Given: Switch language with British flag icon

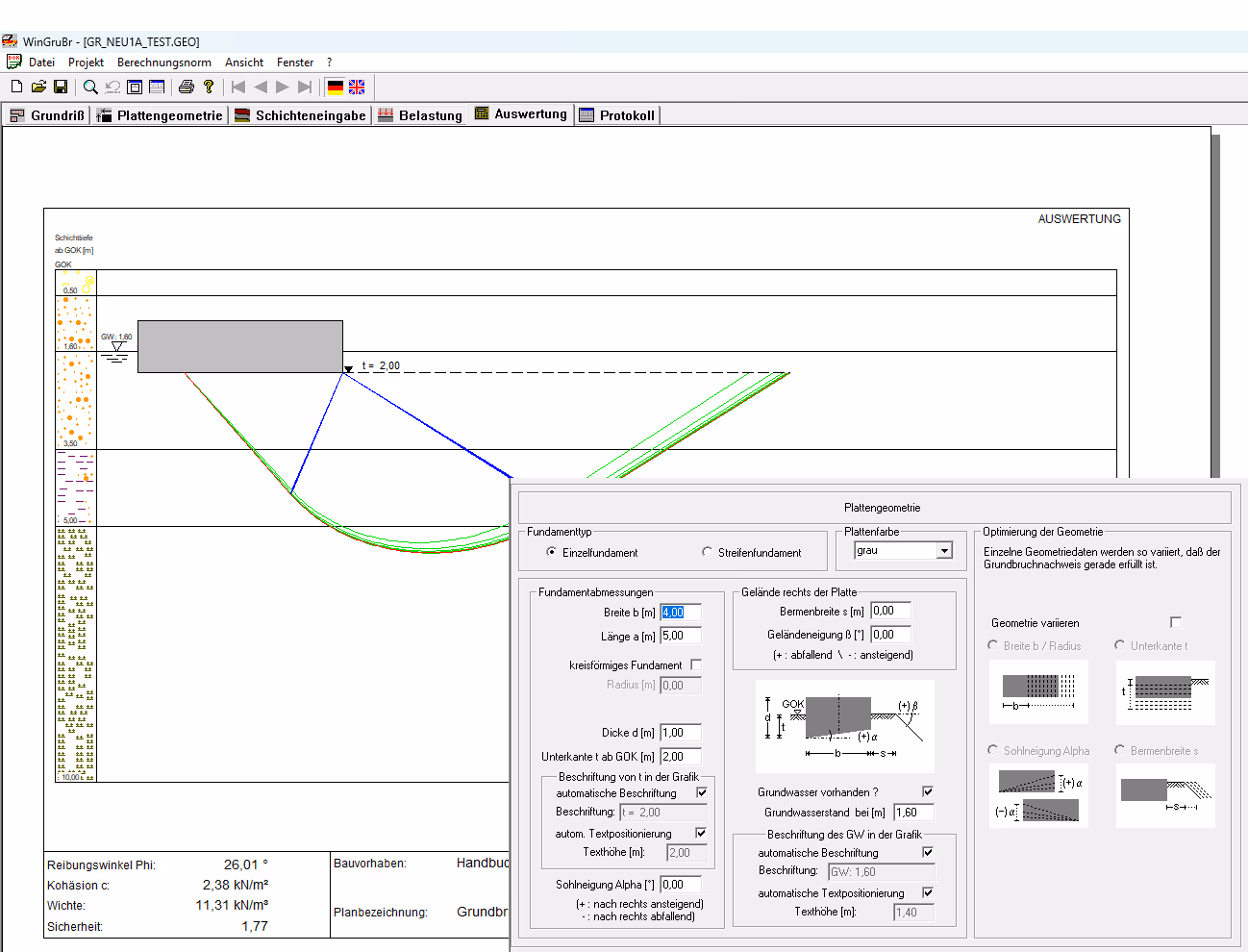Looking at the screenshot, I should [x=357, y=87].
